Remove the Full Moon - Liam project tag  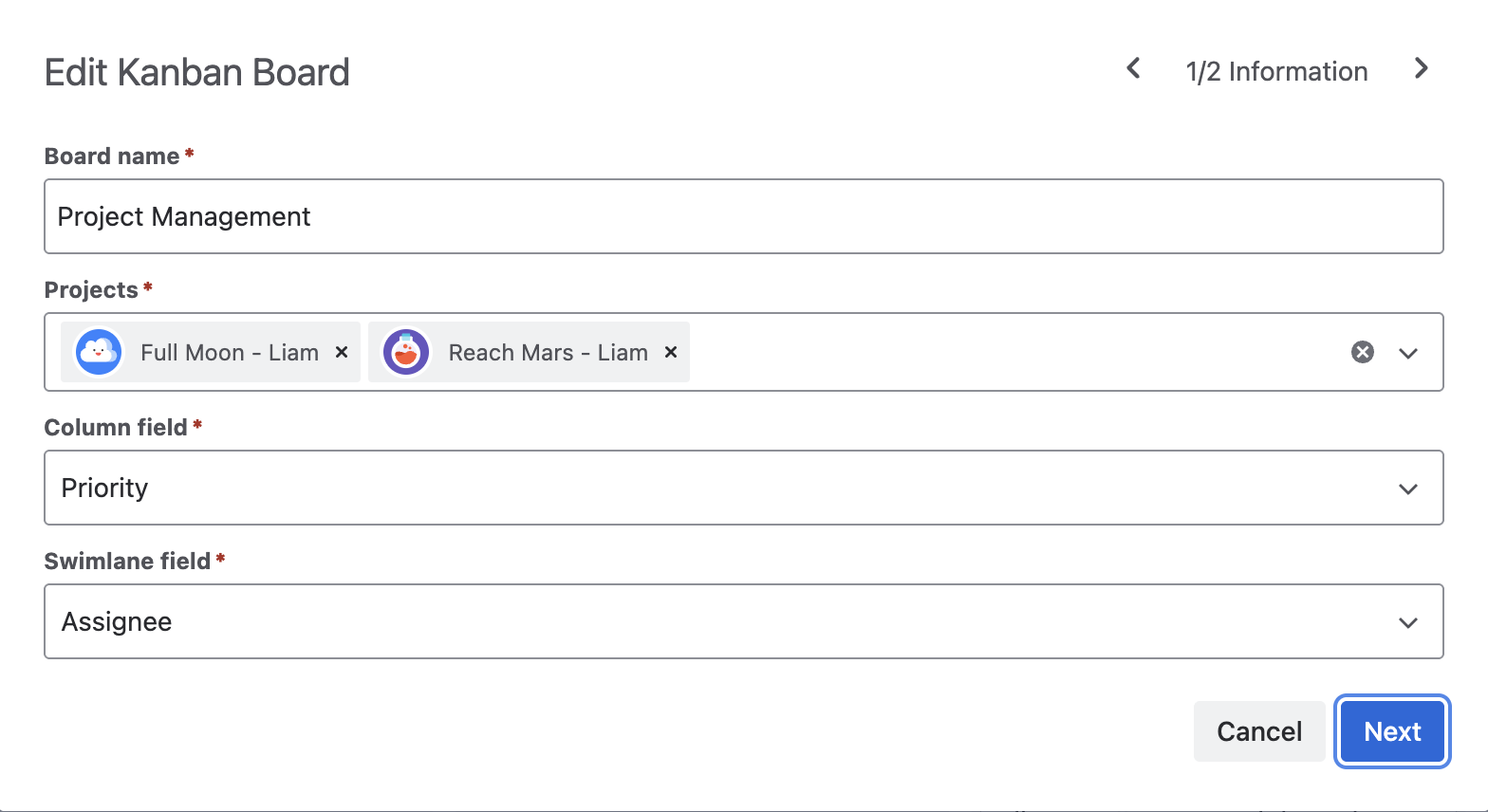click(x=342, y=352)
